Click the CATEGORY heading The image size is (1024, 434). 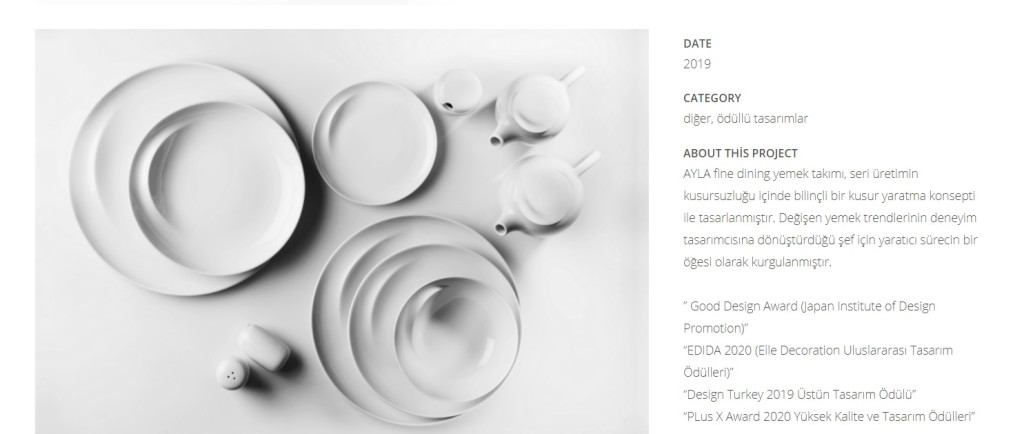click(x=712, y=98)
